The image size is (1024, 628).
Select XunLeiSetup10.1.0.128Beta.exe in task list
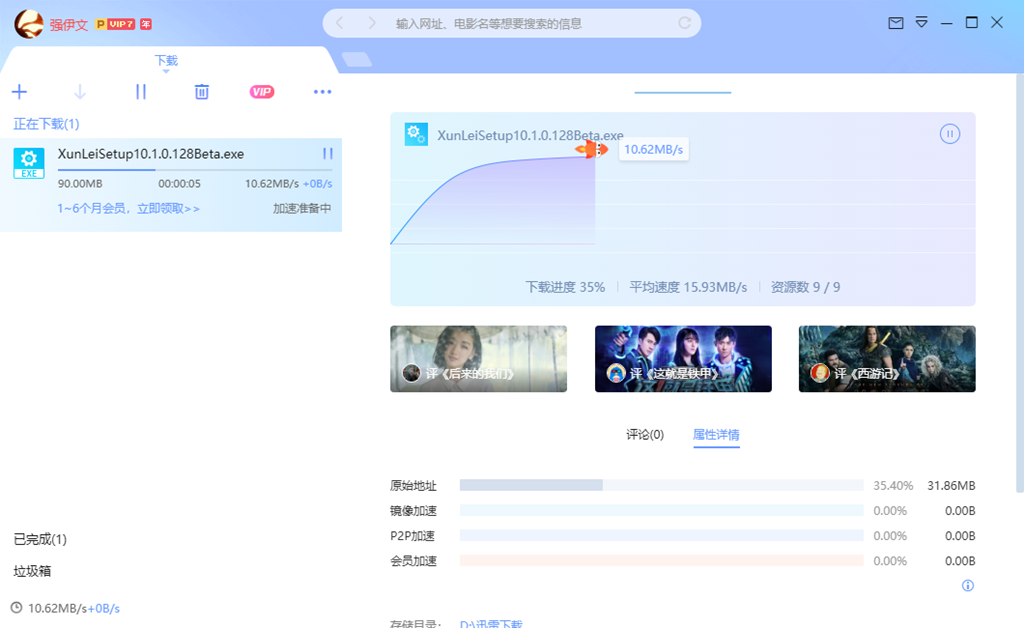(x=170, y=184)
